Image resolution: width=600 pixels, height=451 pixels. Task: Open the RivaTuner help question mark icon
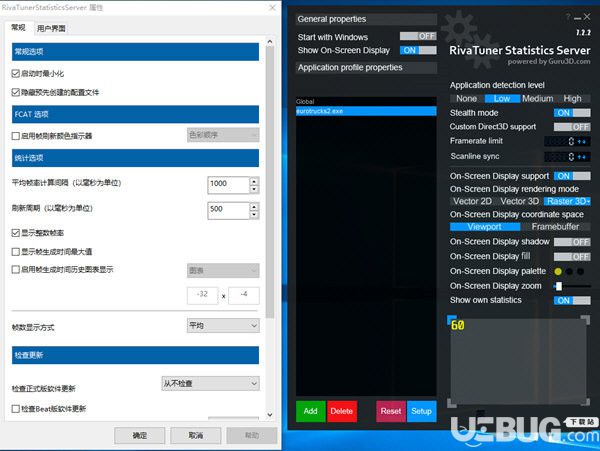coord(567,17)
